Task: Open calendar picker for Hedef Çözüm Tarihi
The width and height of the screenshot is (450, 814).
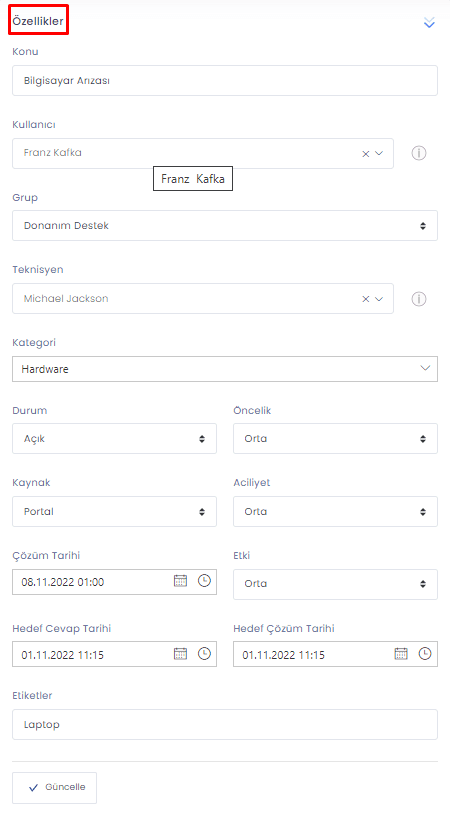Action: pyautogui.click(x=401, y=654)
